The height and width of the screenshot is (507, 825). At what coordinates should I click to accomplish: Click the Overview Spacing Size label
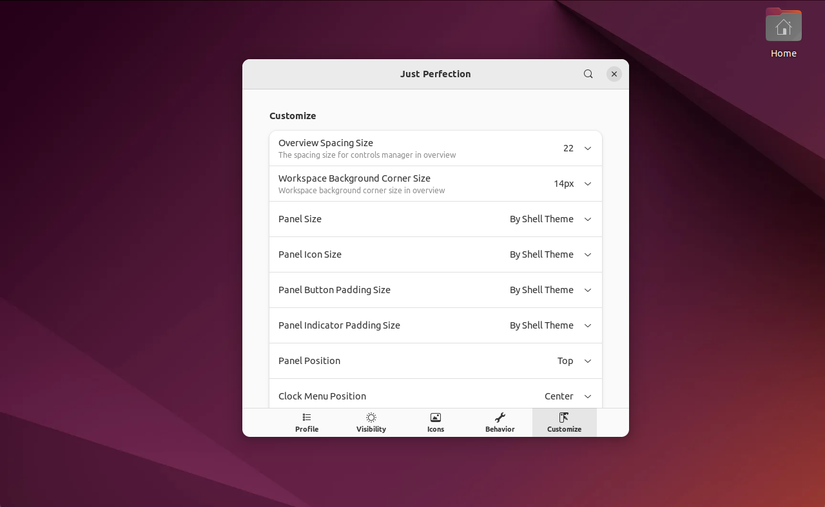click(x=326, y=143)
